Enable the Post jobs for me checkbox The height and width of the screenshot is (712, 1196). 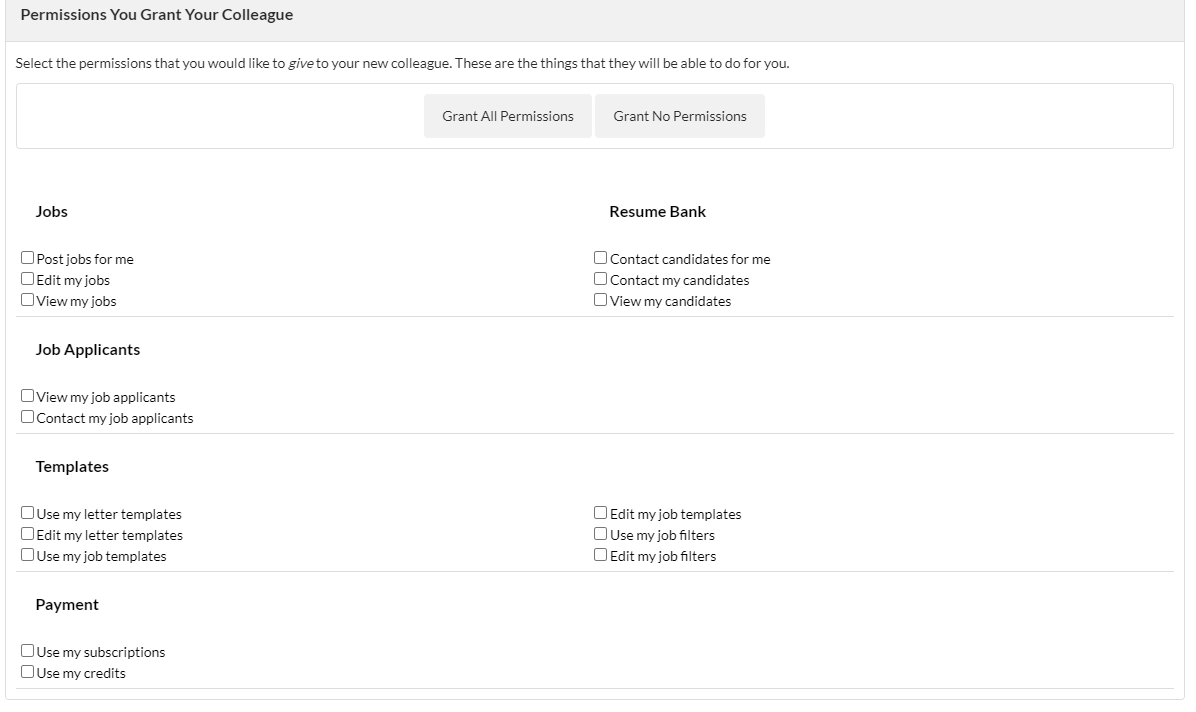28,258
